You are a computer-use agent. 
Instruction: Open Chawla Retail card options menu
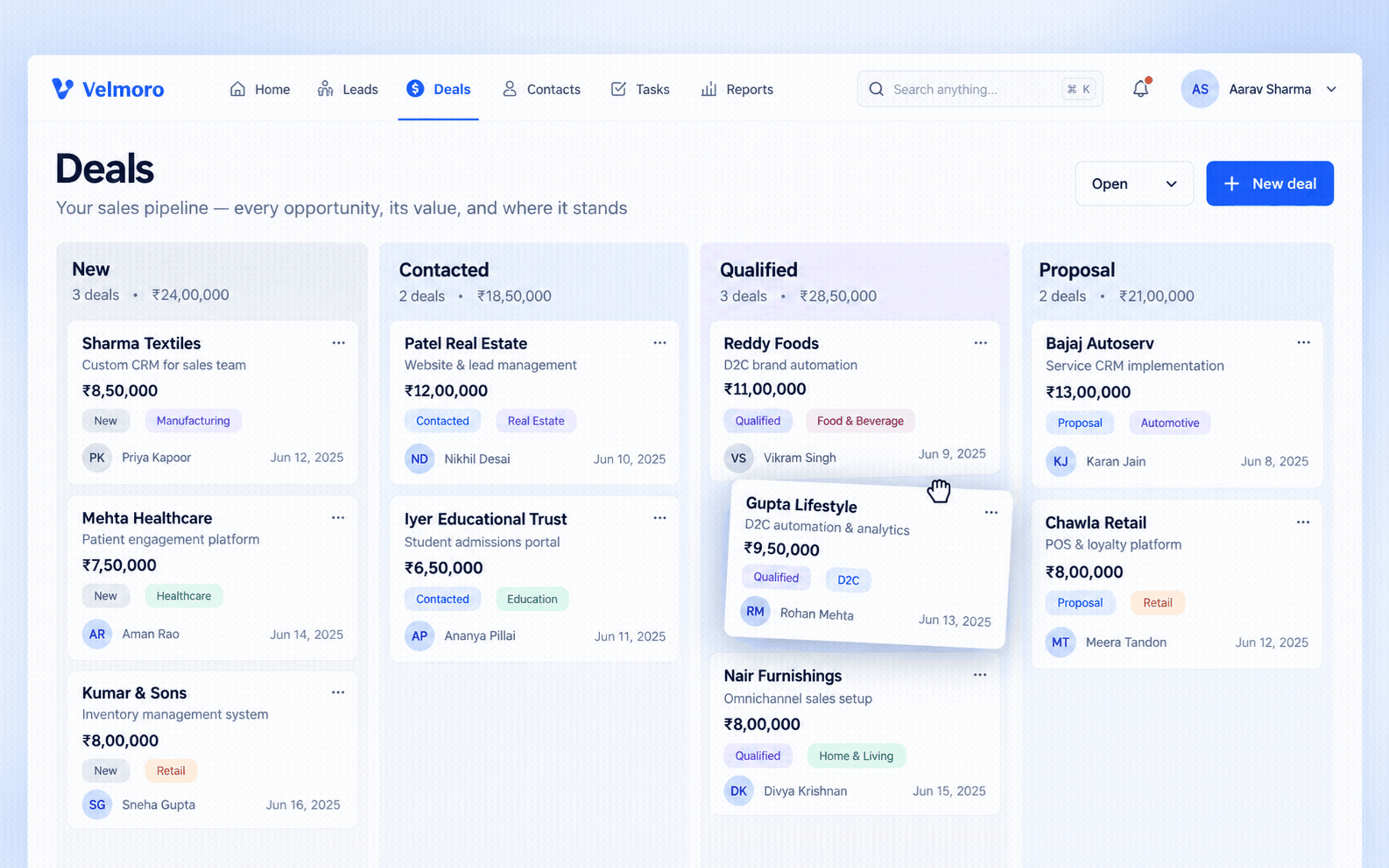point(1303,523)
